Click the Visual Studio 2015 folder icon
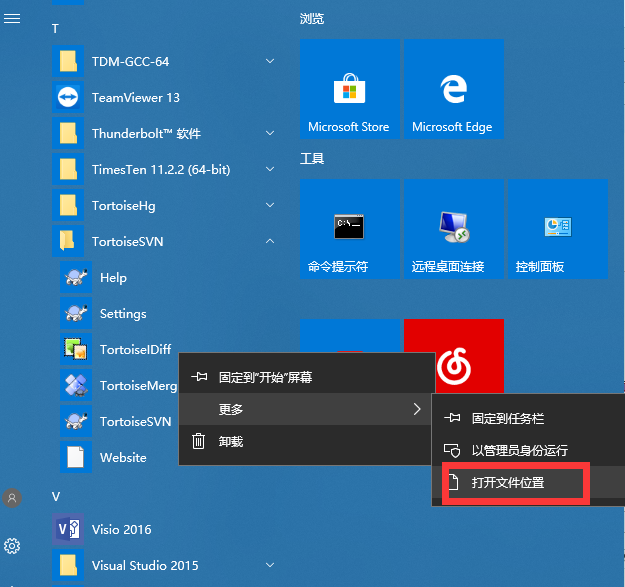This screenshot has height=587, width=625. tap(68, 565)
